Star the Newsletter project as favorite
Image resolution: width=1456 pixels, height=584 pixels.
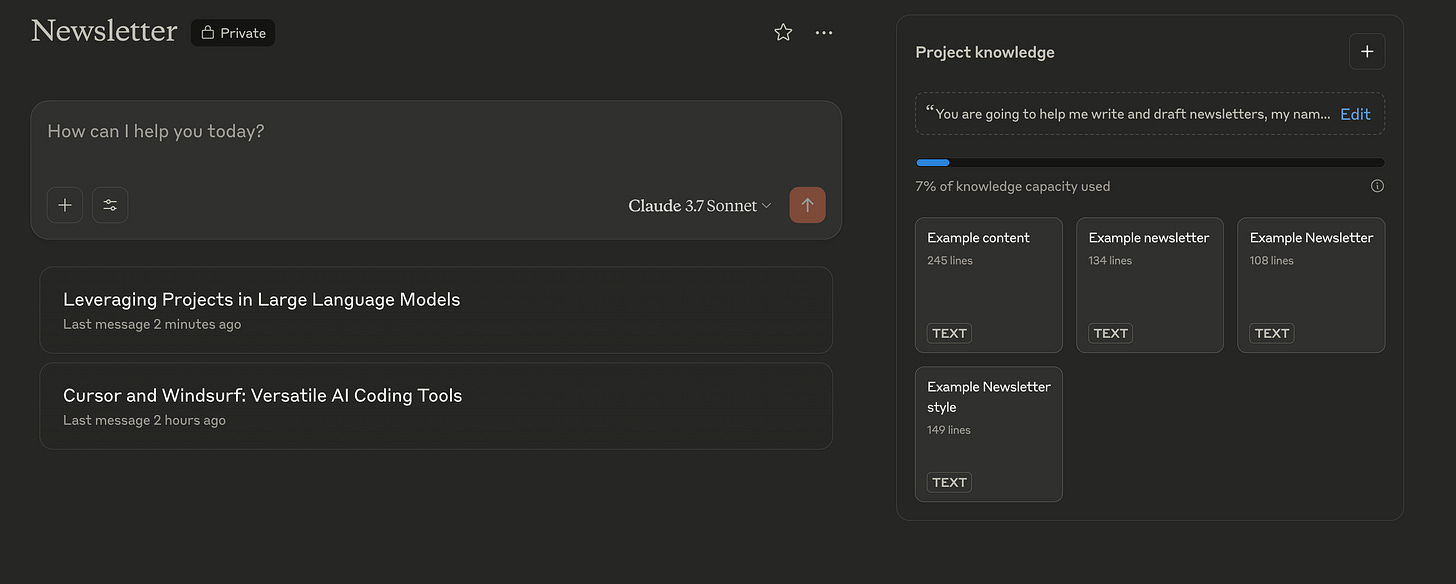click(783, 33)
